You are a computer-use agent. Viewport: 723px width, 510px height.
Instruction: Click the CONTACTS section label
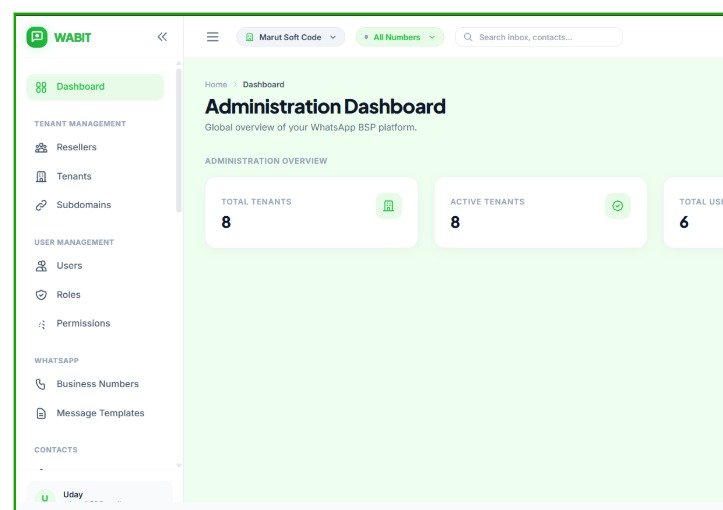(x=56, y=450)
